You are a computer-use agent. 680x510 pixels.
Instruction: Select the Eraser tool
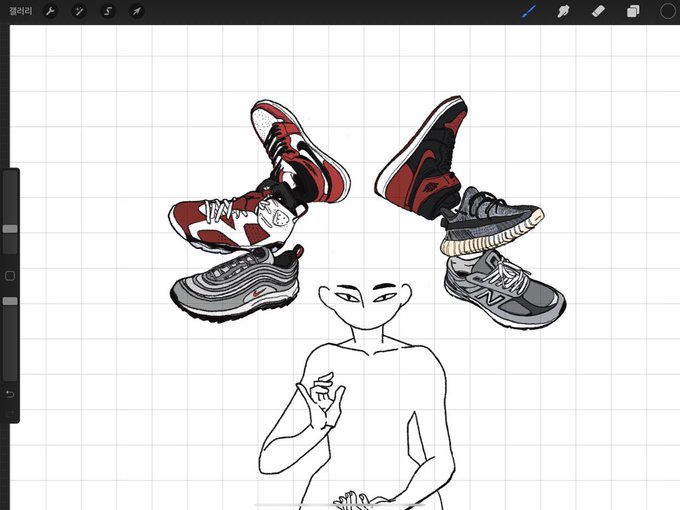598,11
